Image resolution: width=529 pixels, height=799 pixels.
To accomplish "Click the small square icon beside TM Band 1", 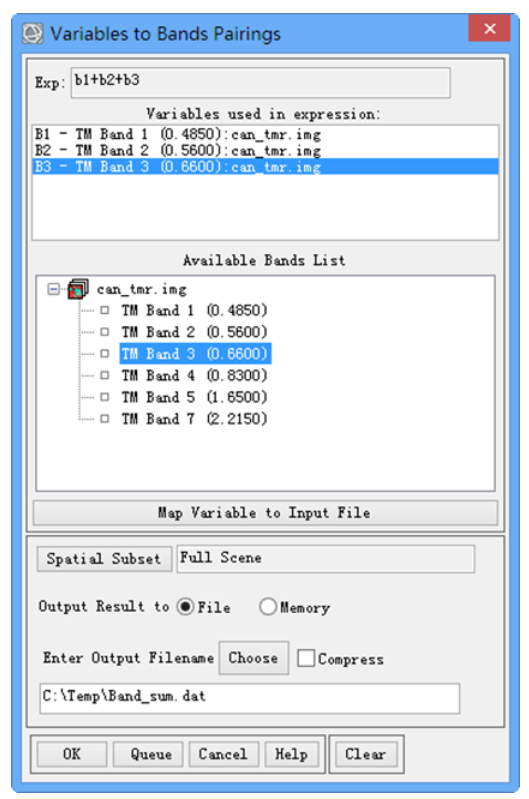I will click(104, 310).
